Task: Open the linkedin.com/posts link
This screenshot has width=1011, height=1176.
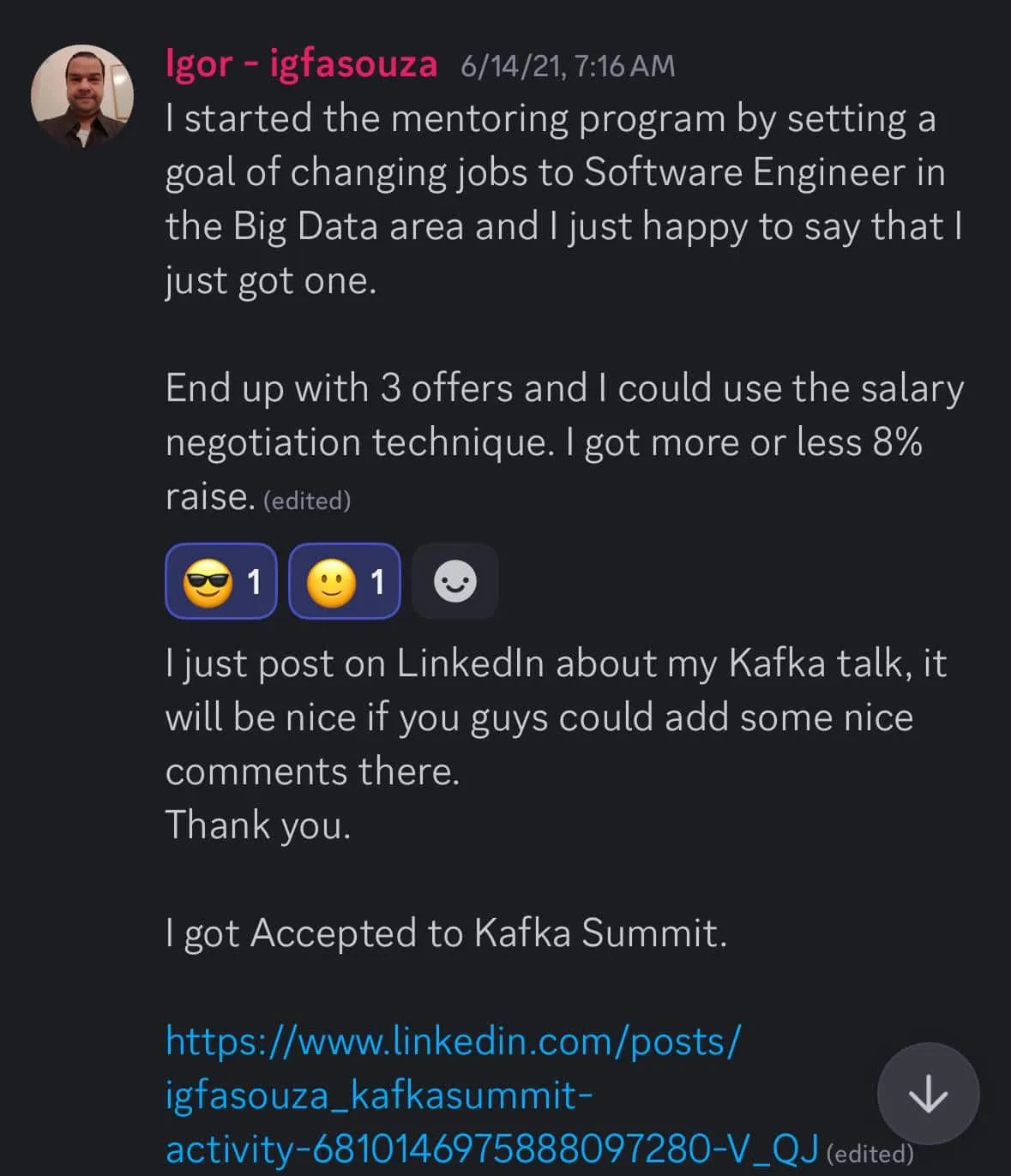Action: [452, 1041]
